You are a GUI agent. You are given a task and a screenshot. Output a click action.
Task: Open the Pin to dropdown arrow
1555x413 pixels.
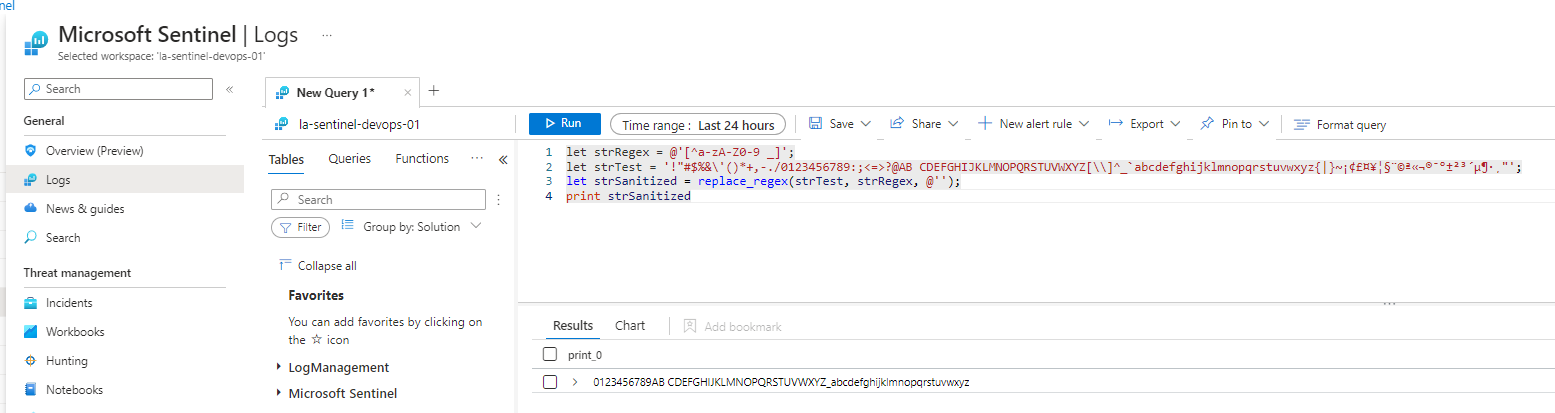tap(1264, 124)
